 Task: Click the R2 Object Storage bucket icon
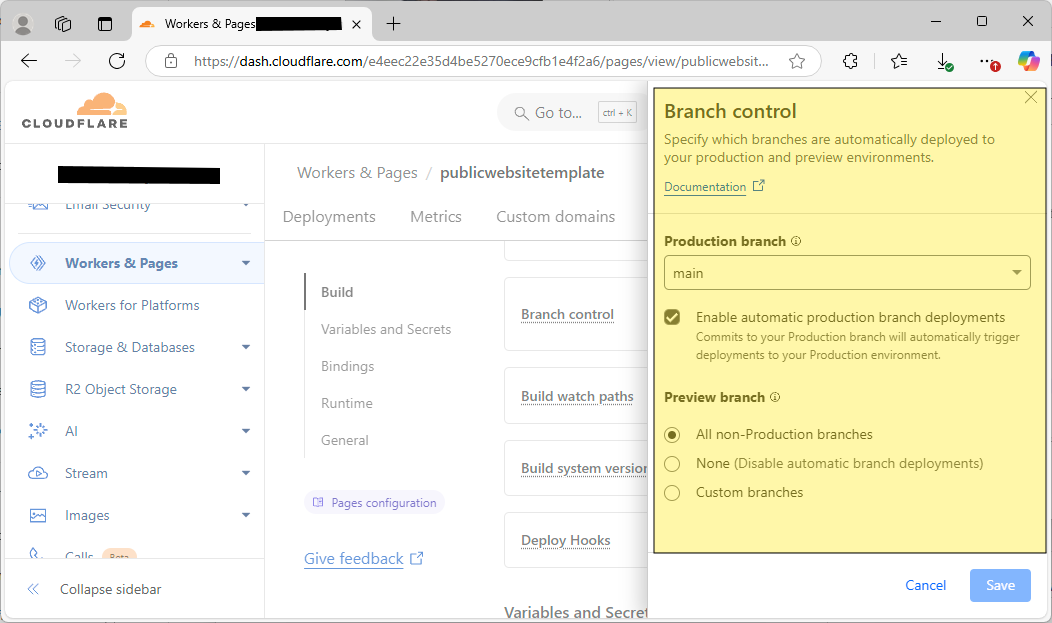[38, 389]
